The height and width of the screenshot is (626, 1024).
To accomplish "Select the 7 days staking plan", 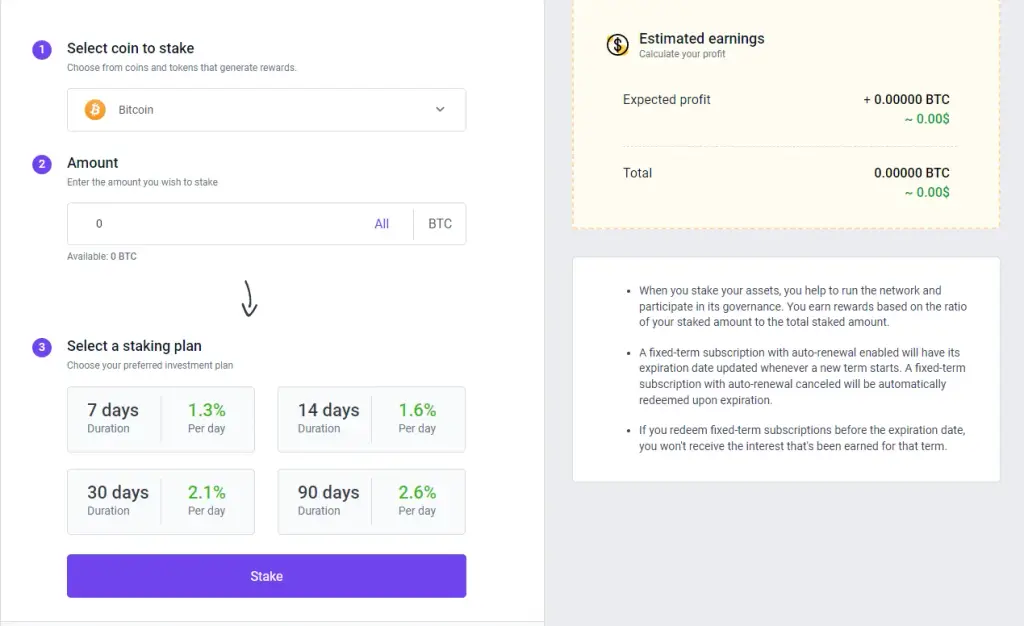I will click(161, 419).
